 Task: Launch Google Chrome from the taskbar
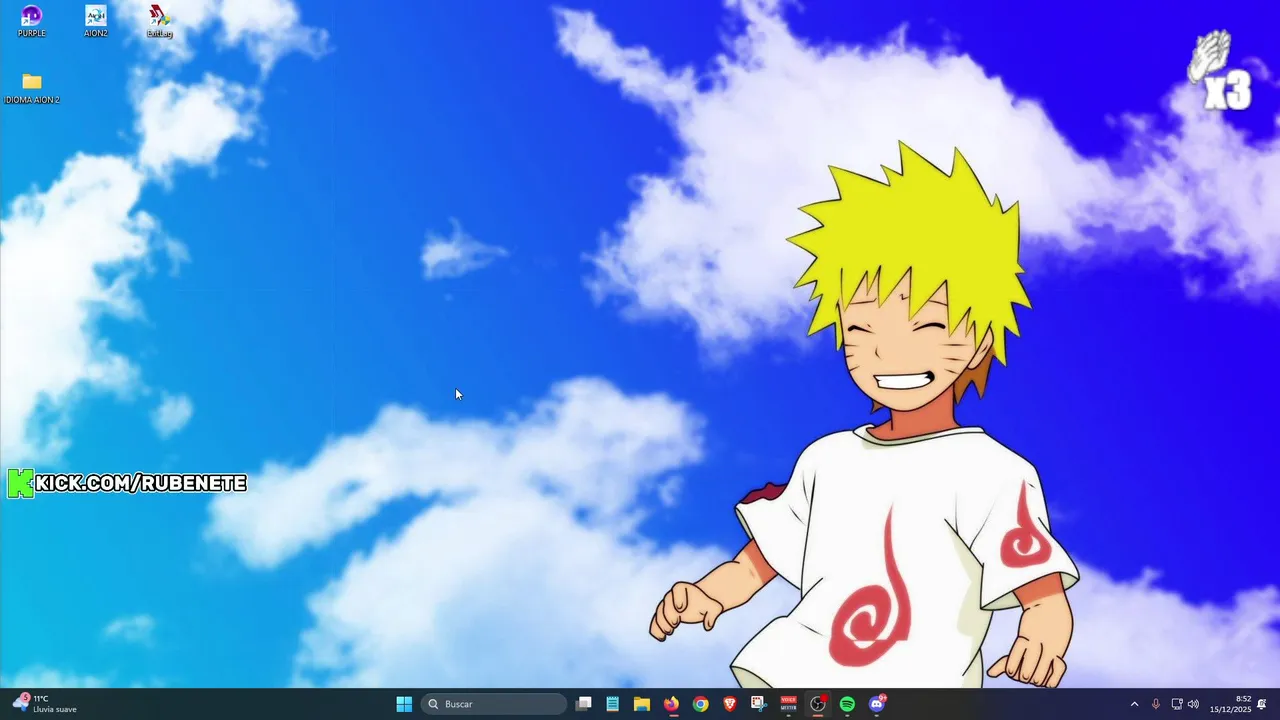(x=701, y=704)
